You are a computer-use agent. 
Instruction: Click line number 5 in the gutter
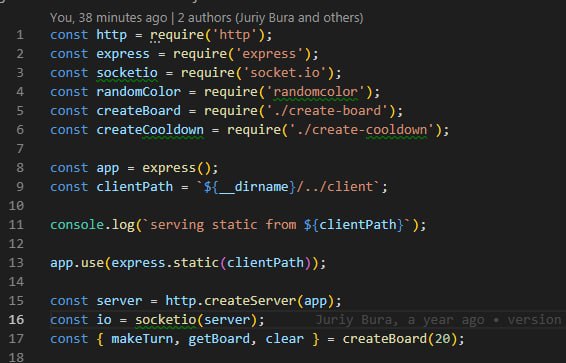click(20, 110)
